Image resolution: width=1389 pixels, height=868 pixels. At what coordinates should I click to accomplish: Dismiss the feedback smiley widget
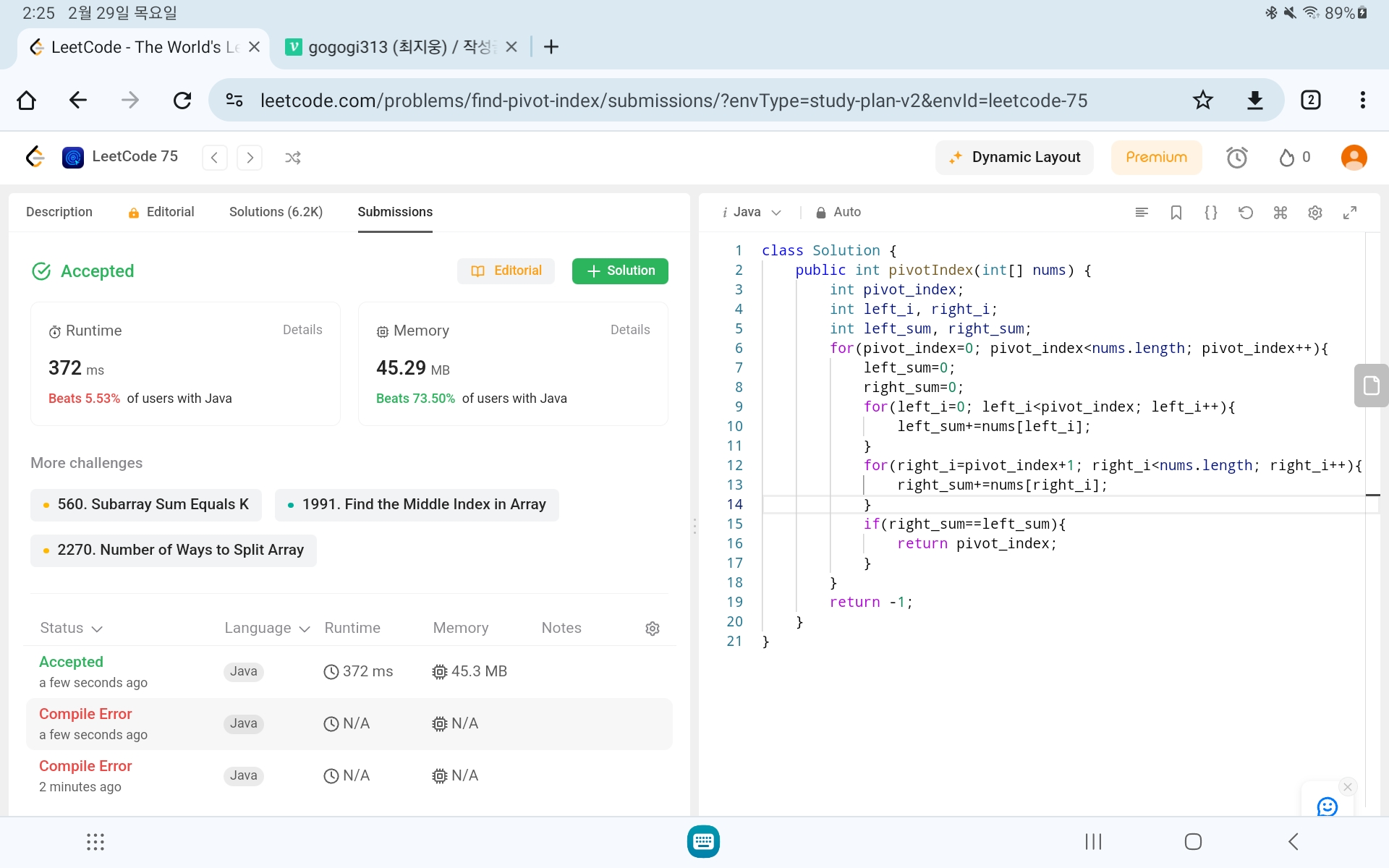(1347, 787)
